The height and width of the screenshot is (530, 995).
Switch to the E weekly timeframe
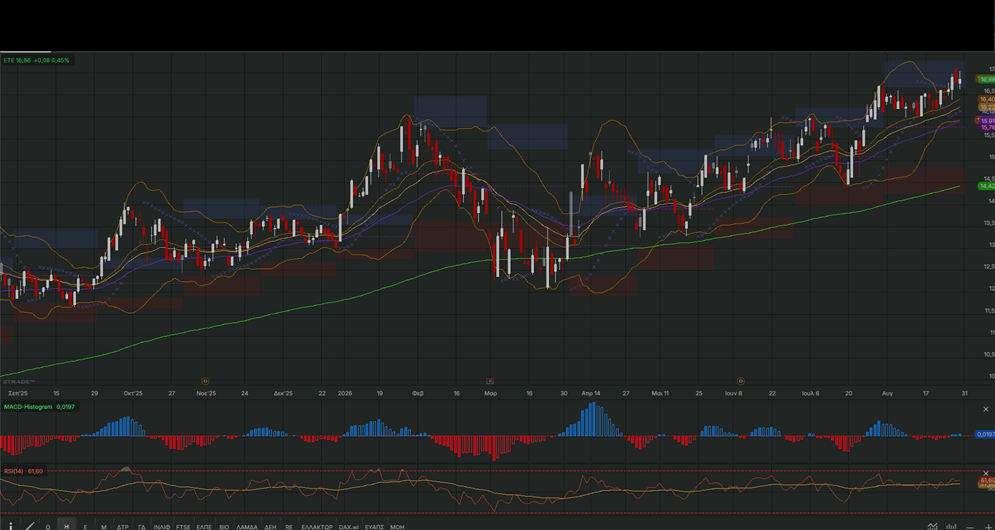(85, 527)
